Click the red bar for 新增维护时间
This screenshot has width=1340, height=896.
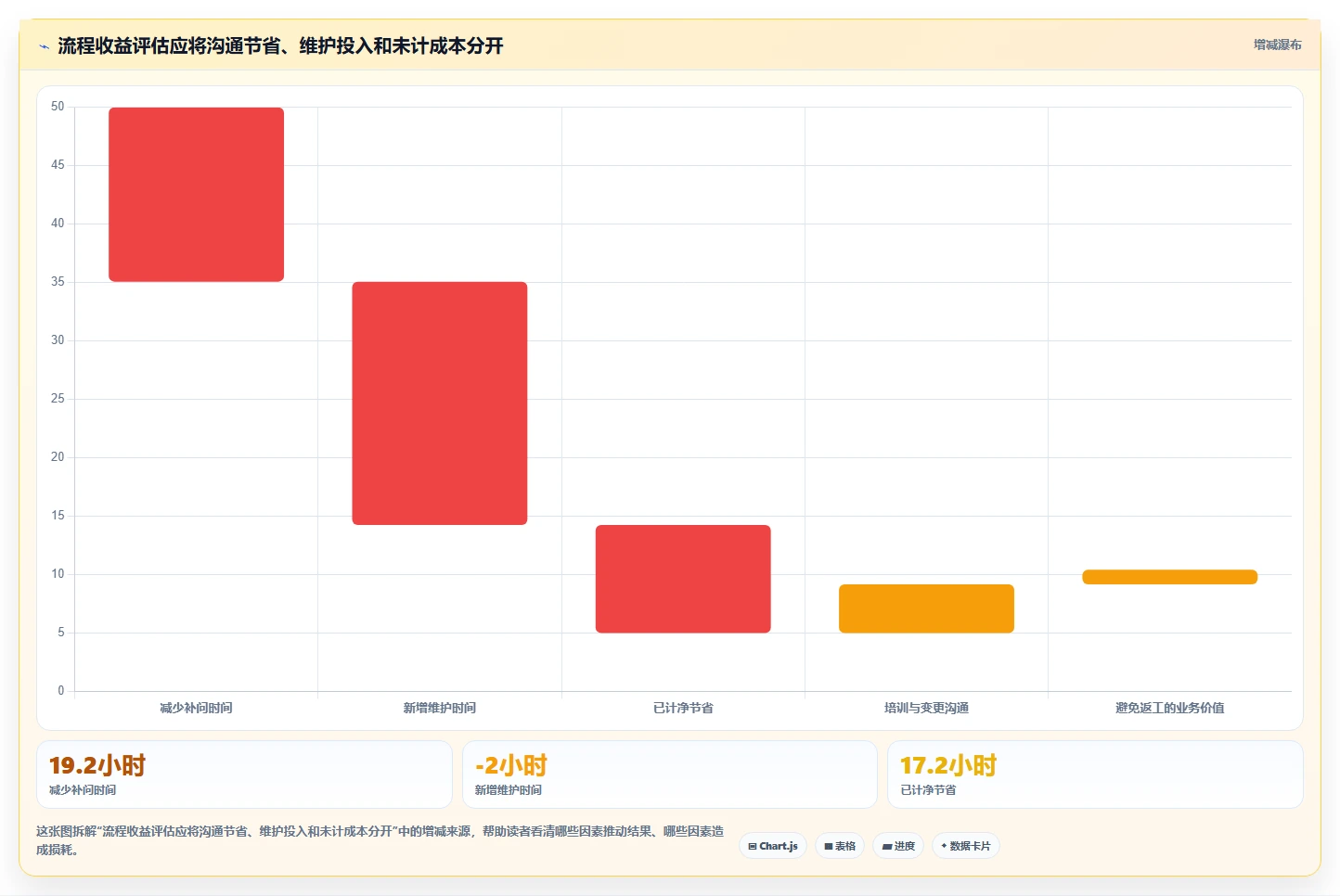tap(440, 403)
